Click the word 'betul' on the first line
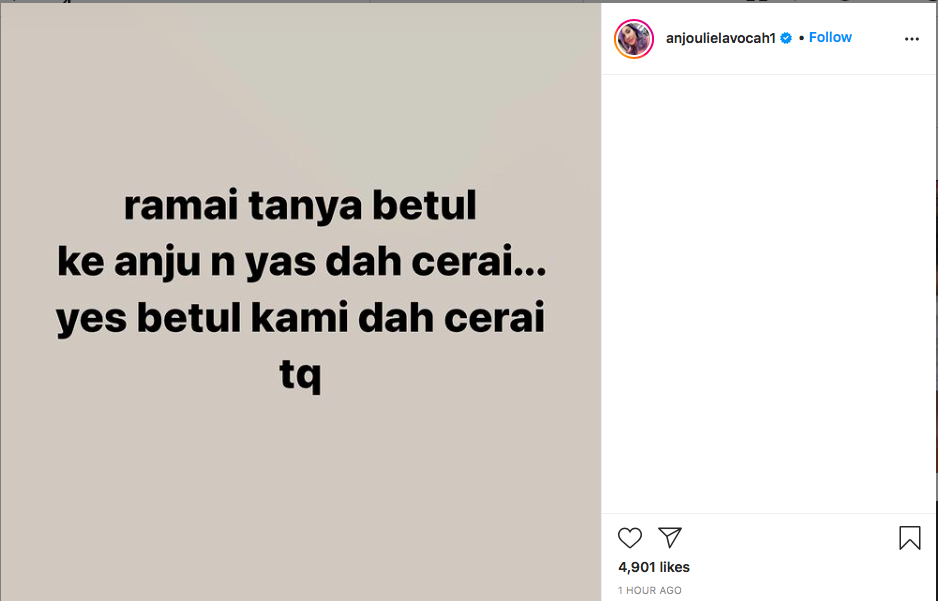This screenshot has width=938, height=601. click(424, 206)
